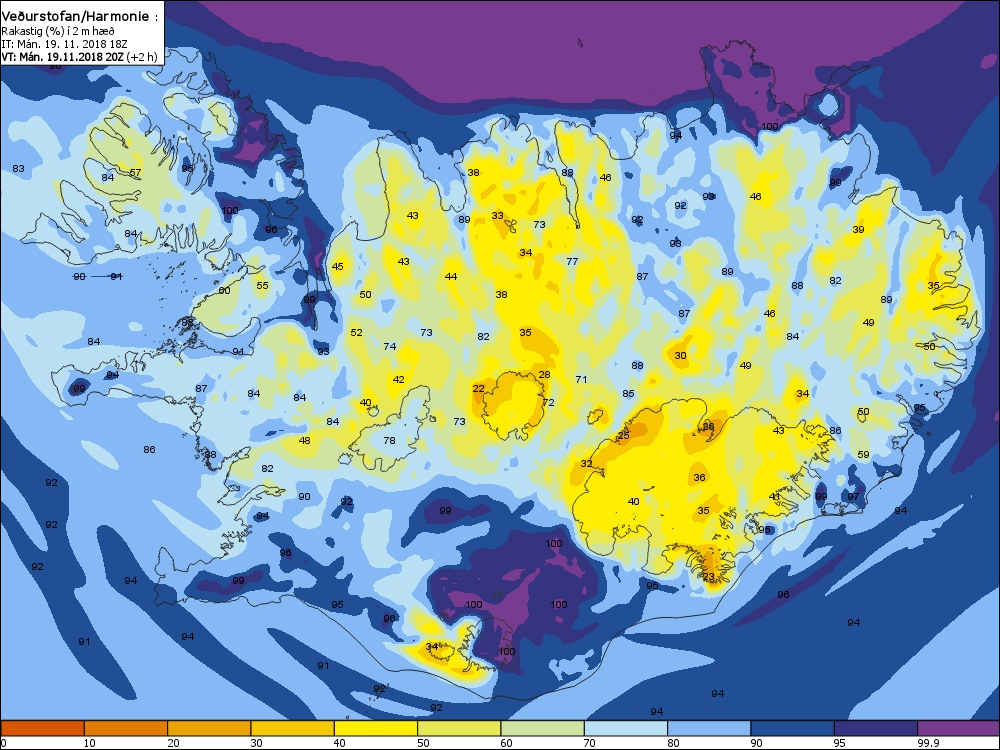Viewport: 1000px width, 750px height.
Task: Click the map value 44
Action: 451,276
